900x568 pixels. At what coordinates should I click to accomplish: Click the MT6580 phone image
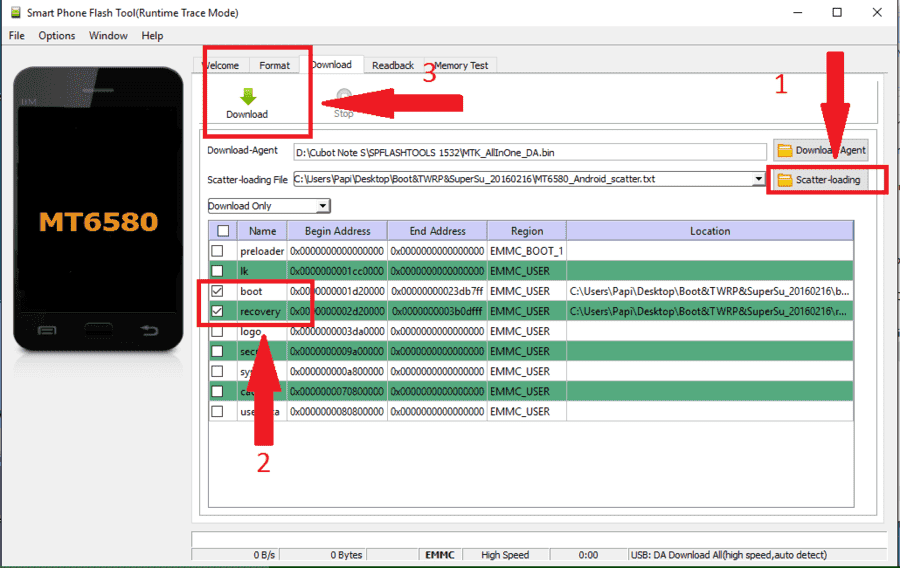(98, 209)
